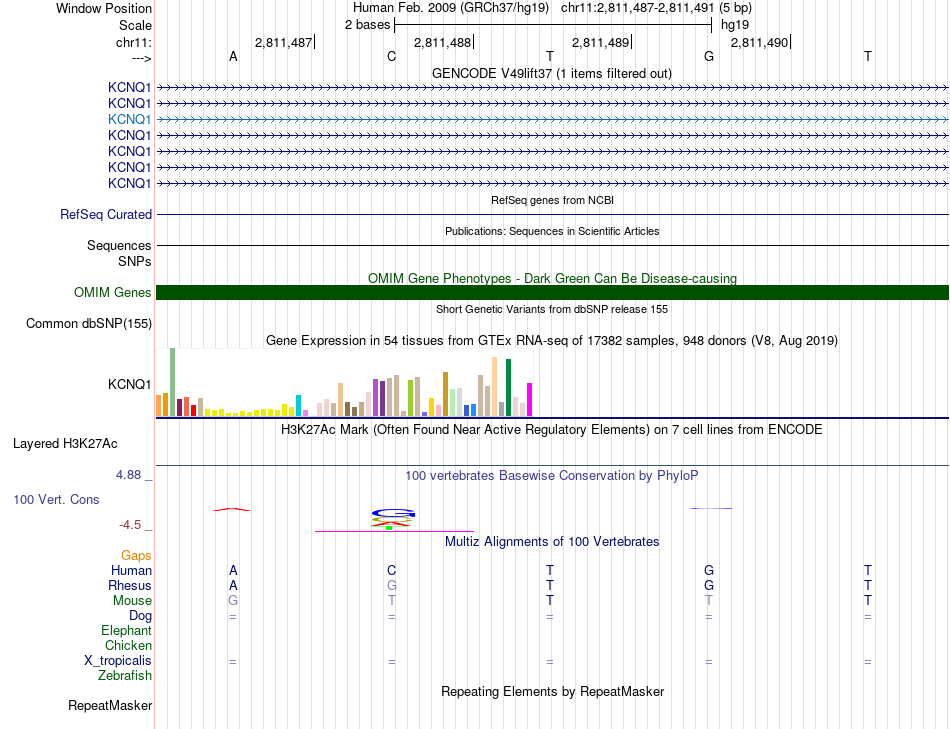
Task: Click the magenta last bar in the GTEx chart
Action: 530,400
